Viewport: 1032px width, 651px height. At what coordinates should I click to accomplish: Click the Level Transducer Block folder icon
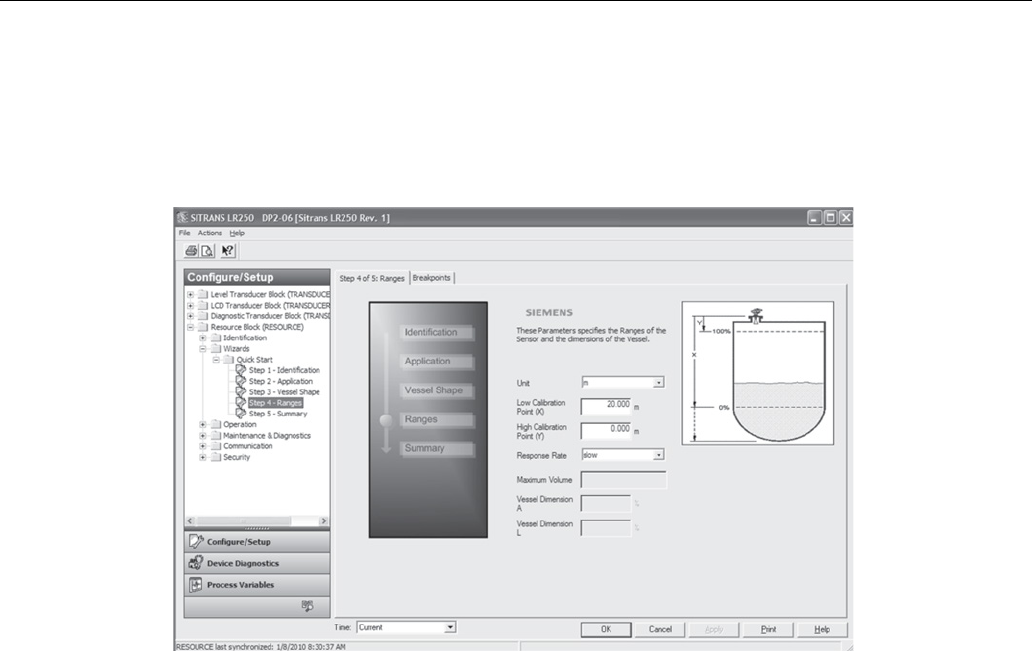coord(203,294)
